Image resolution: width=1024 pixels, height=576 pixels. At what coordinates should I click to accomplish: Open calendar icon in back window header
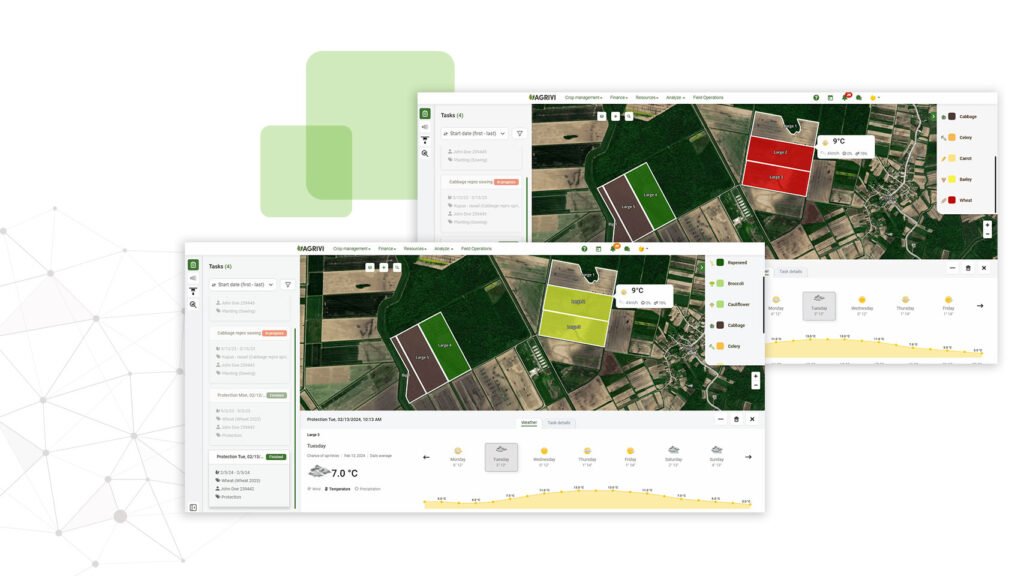point(830,97)
